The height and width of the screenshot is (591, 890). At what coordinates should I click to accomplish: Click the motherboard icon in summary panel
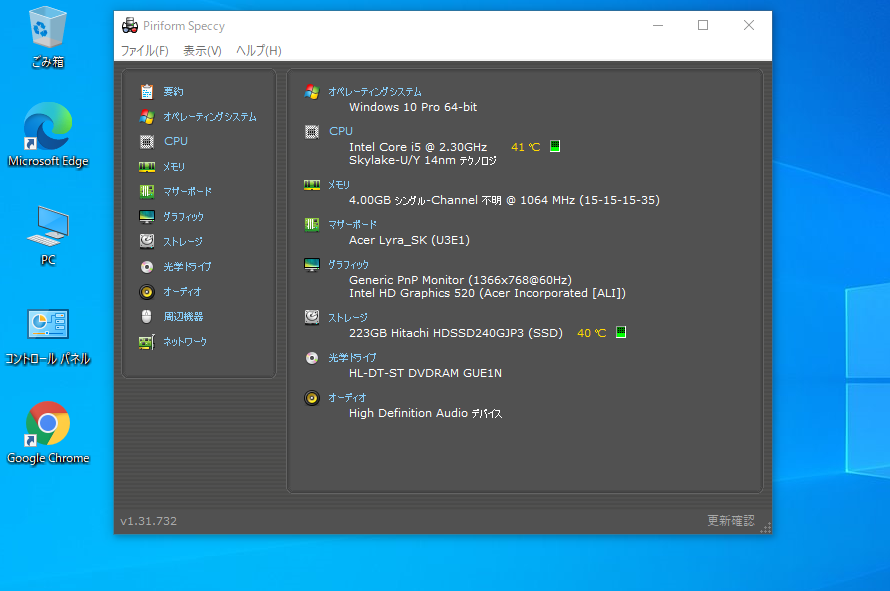tap(312, 224)
